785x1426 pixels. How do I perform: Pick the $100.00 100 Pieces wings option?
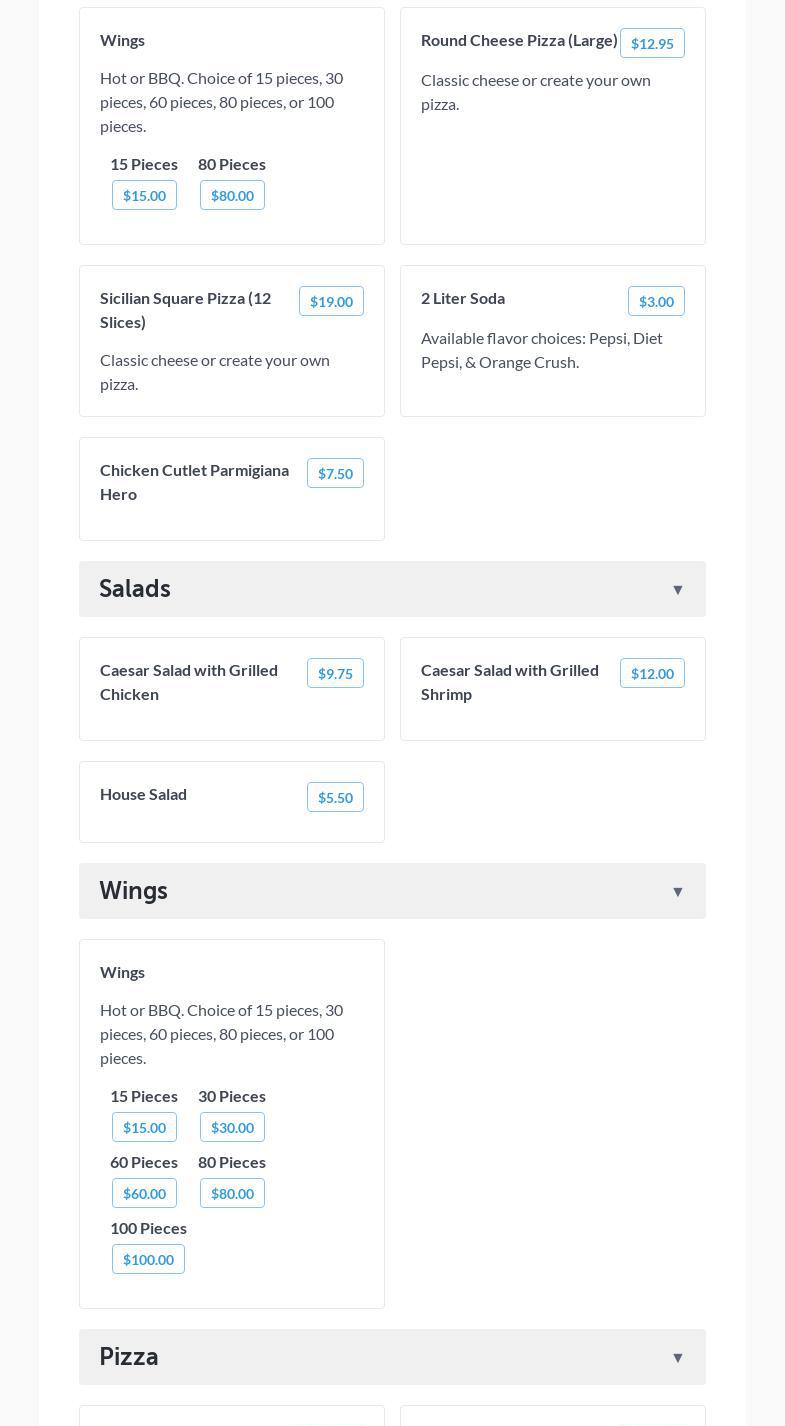[x=148, y=1259]
